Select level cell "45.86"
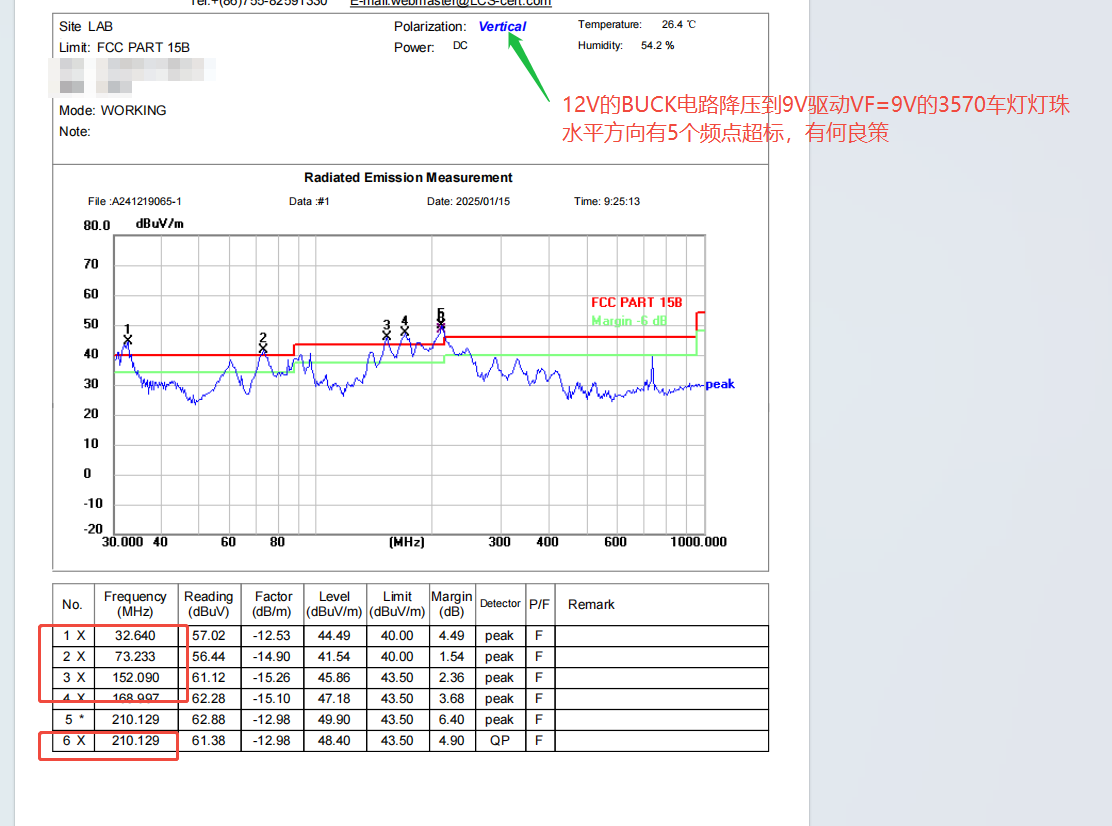 [334, 678]
